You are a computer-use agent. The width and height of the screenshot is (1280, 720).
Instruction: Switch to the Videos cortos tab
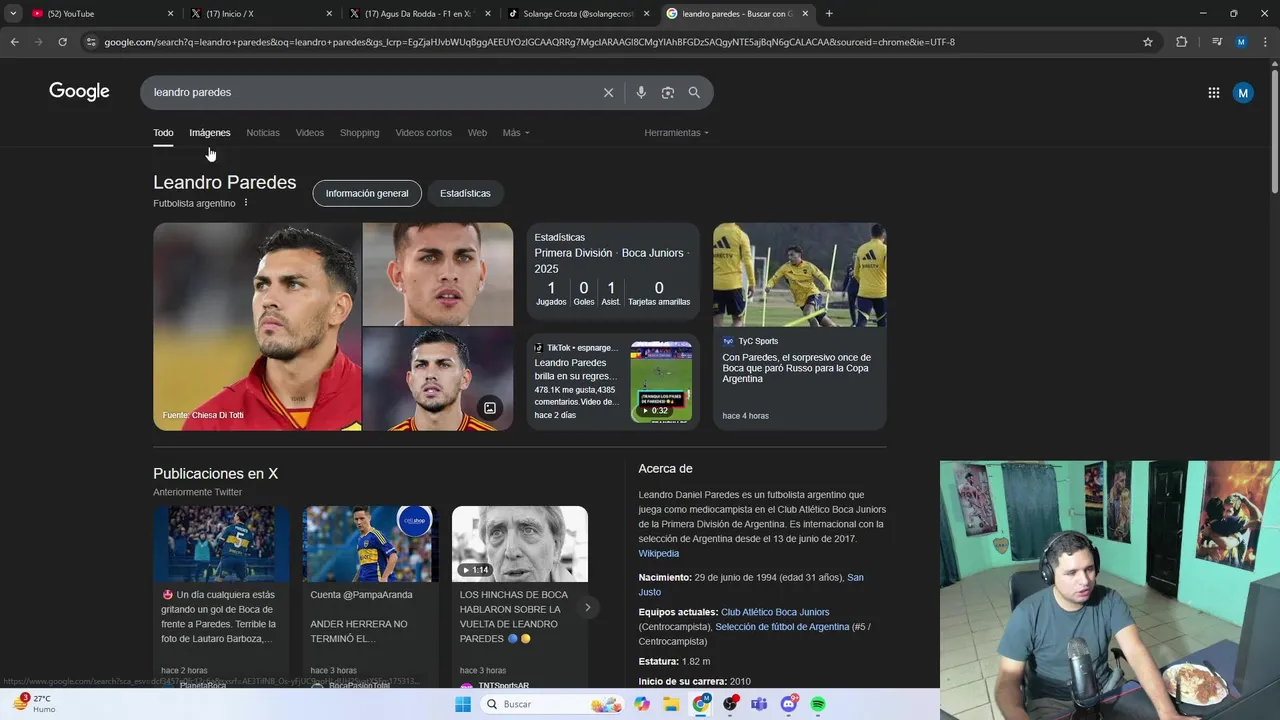(423, 133)
